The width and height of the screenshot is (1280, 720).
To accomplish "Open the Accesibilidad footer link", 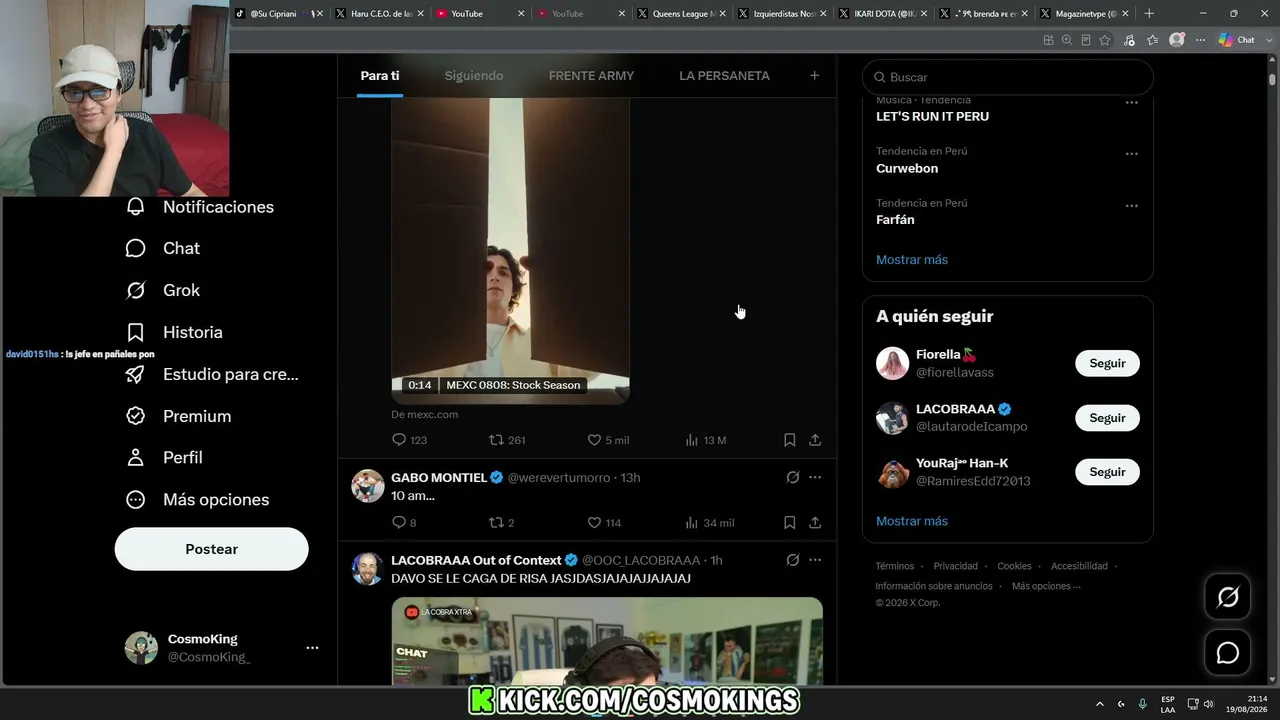I will (1079, 566).
